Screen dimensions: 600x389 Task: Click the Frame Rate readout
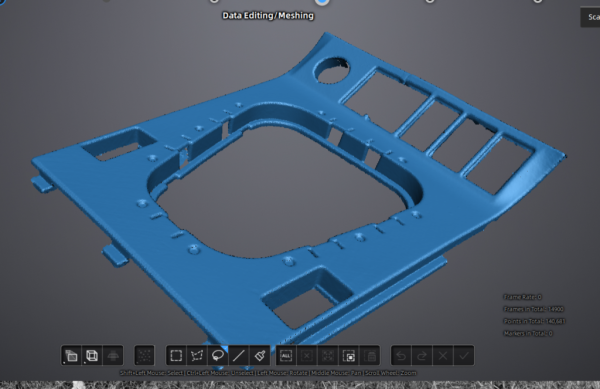tap(522, 297)
